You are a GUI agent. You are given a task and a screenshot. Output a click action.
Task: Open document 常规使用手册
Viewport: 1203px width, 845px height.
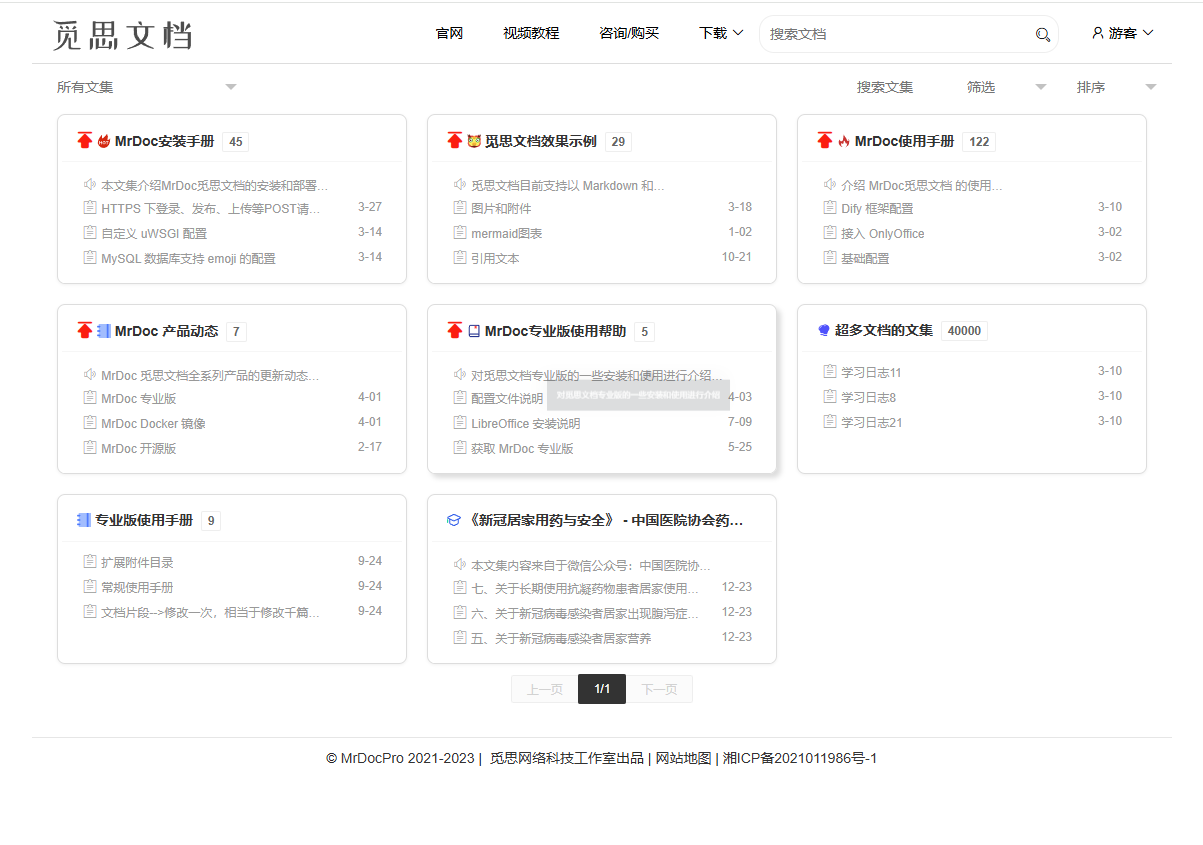tap(137, 587)
